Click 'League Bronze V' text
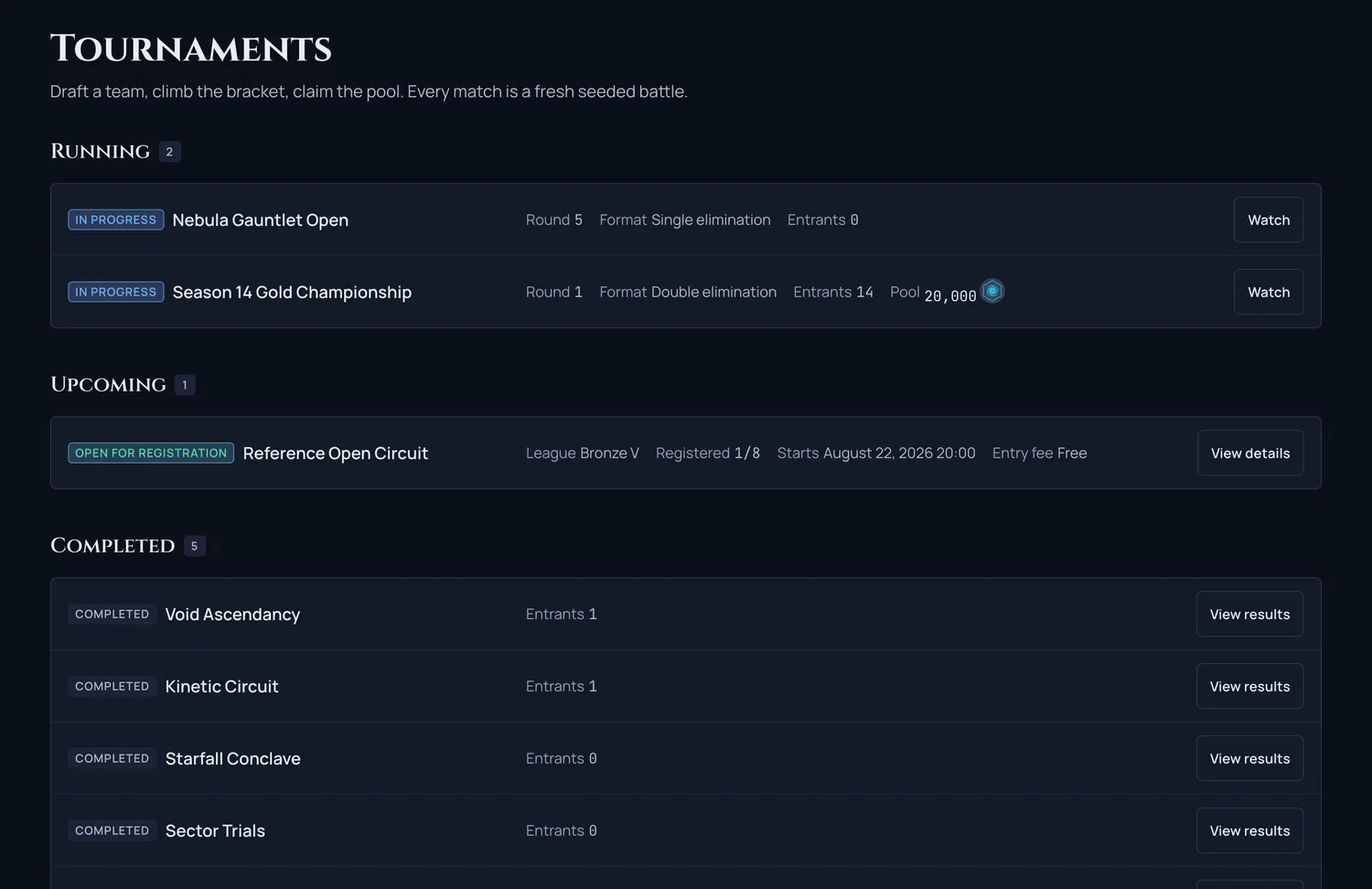This screenshot has width=1372, height=889. (x=583, y=453)
